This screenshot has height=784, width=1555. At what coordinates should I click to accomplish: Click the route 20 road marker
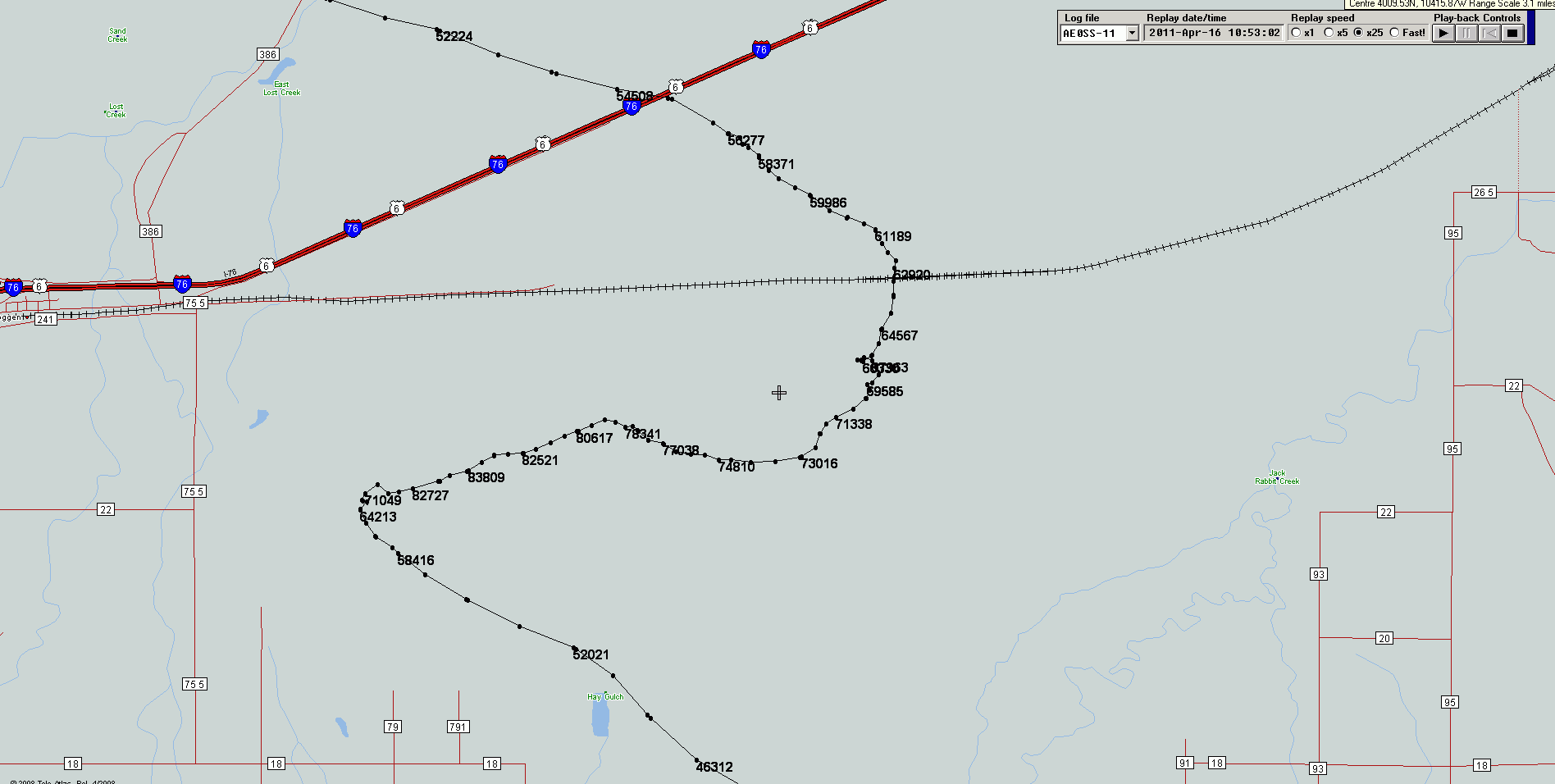tap(1384, 638)
